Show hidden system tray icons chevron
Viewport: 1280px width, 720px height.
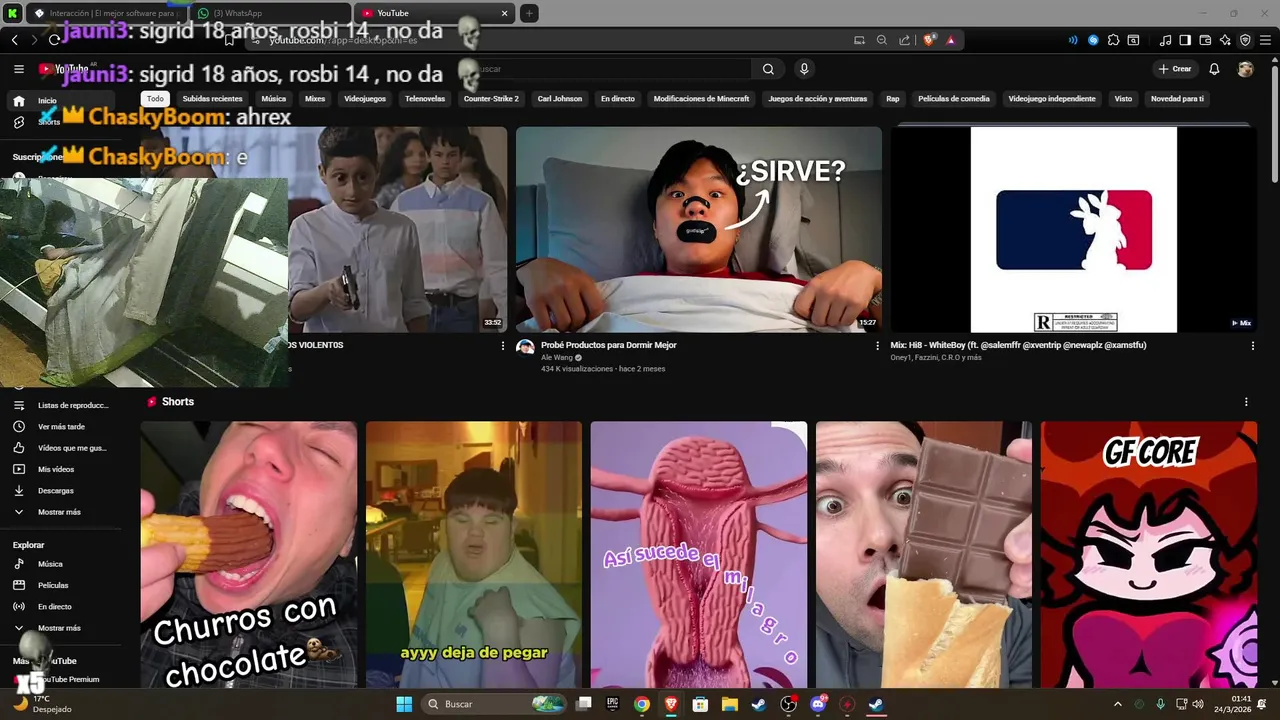pyautogui.click(x=1118, y=704)
